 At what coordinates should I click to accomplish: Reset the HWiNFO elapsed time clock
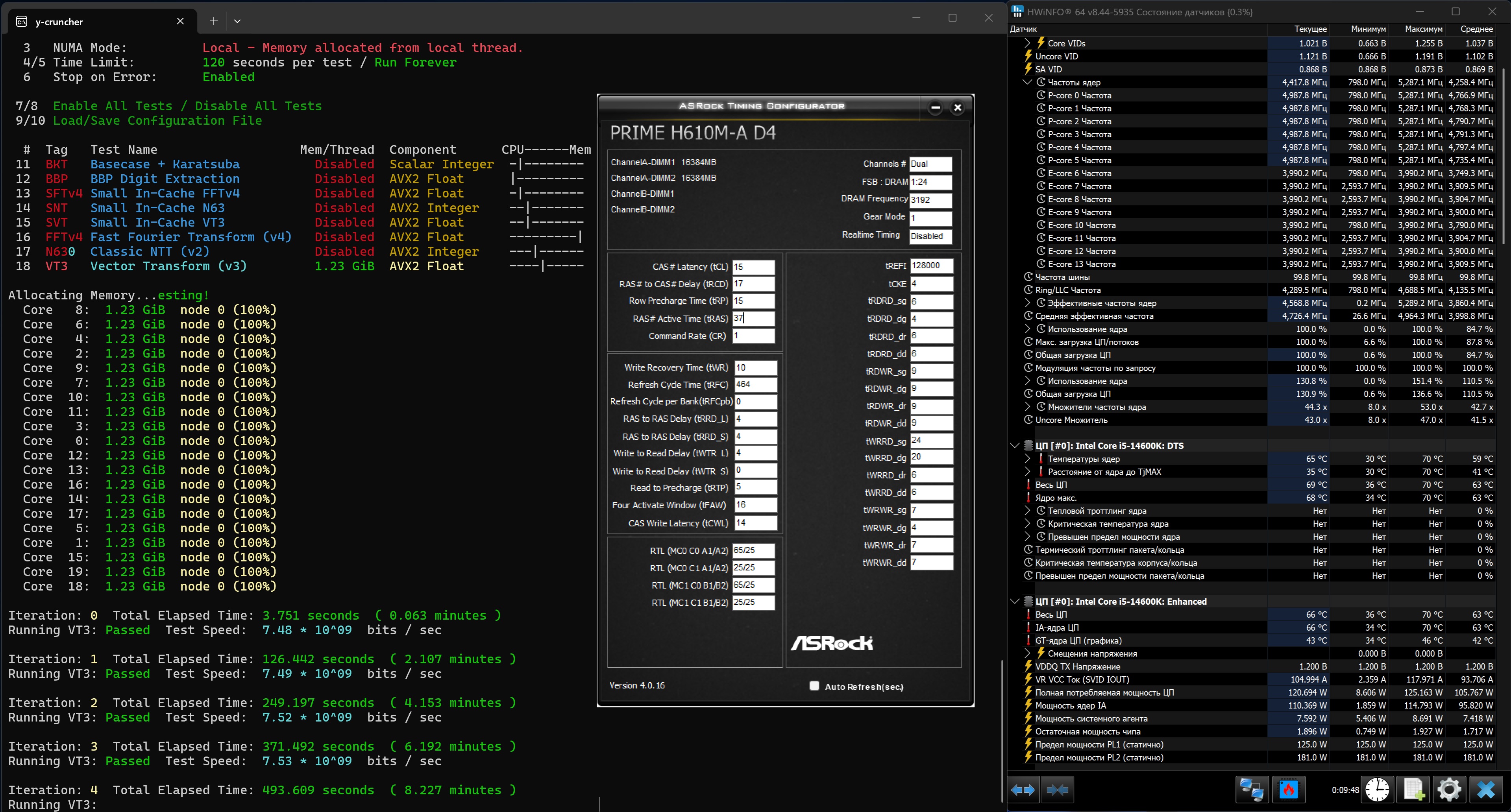[x=1377, y=790]
